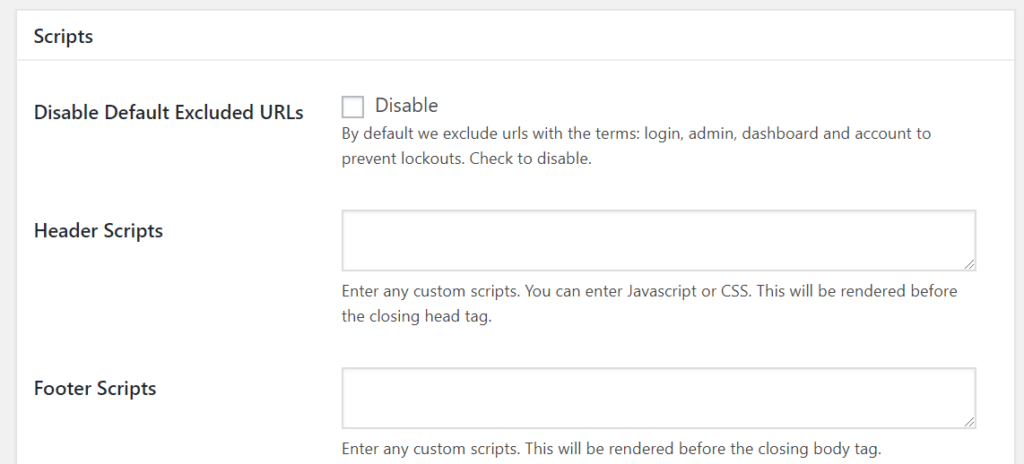Click the "Disable" label beside the checkbox
Screen dimensions: 1024x464
pos(406,105)
